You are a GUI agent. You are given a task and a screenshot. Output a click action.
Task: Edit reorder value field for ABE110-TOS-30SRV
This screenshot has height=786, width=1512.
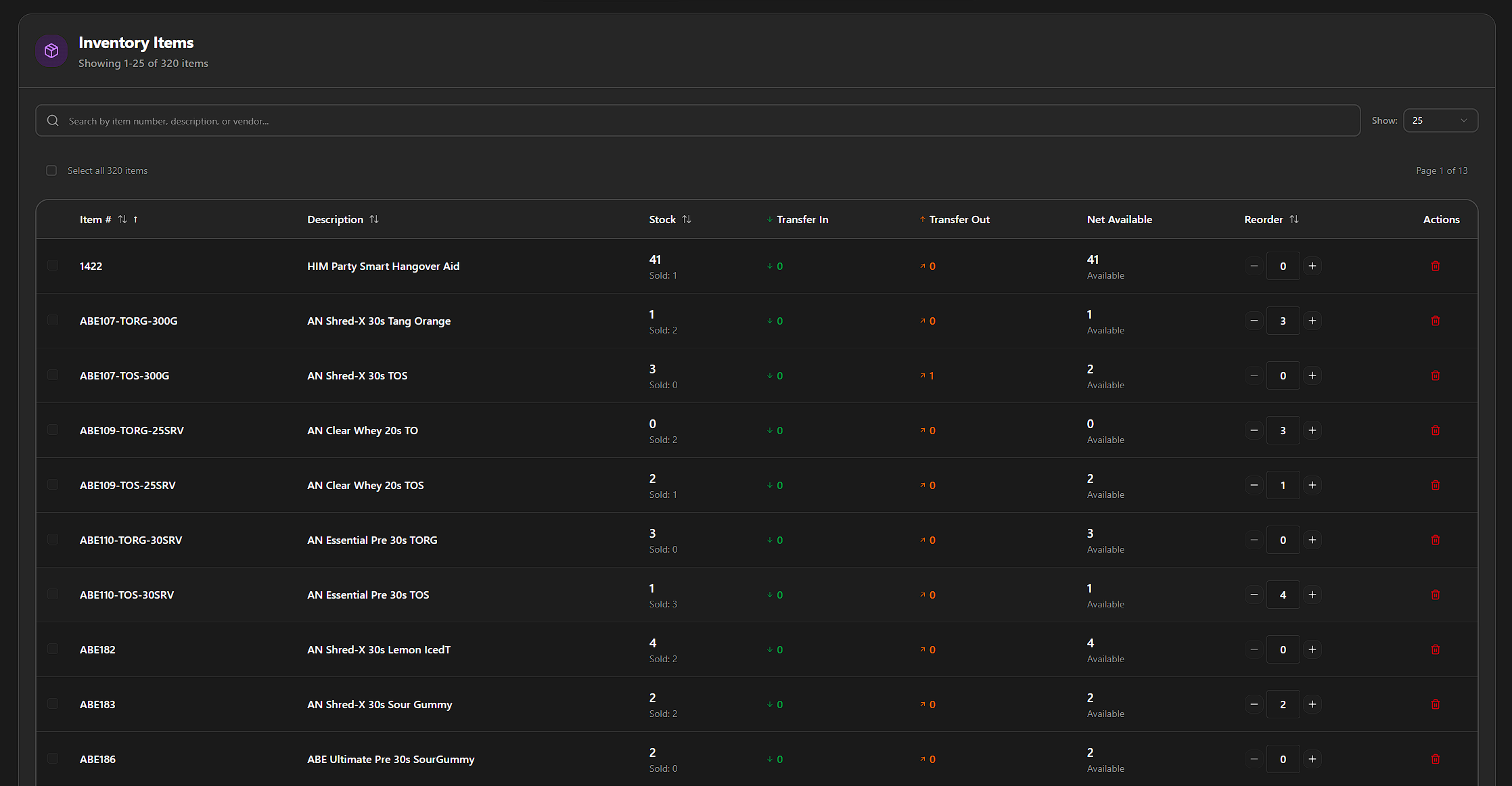1283,595
